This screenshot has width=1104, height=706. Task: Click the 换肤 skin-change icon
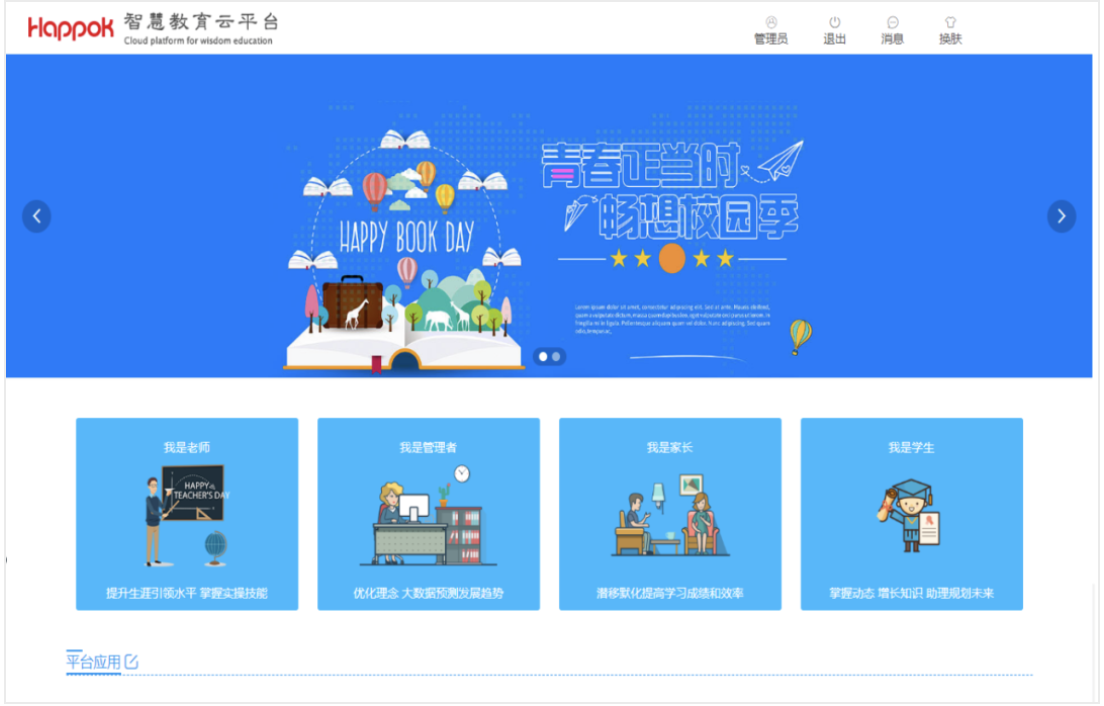click(950, 23)
